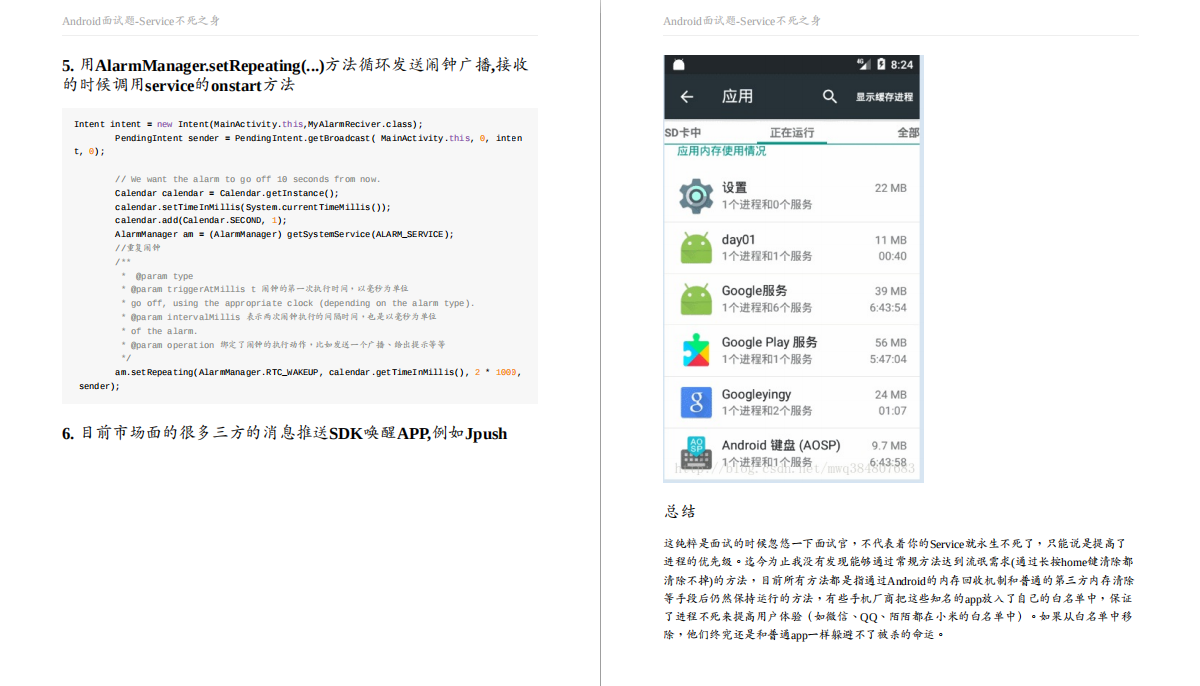The height and width of the screenshot is (686, 1200).
Task: Switch to the 正在运行 tab
Action: coord(792,133)
